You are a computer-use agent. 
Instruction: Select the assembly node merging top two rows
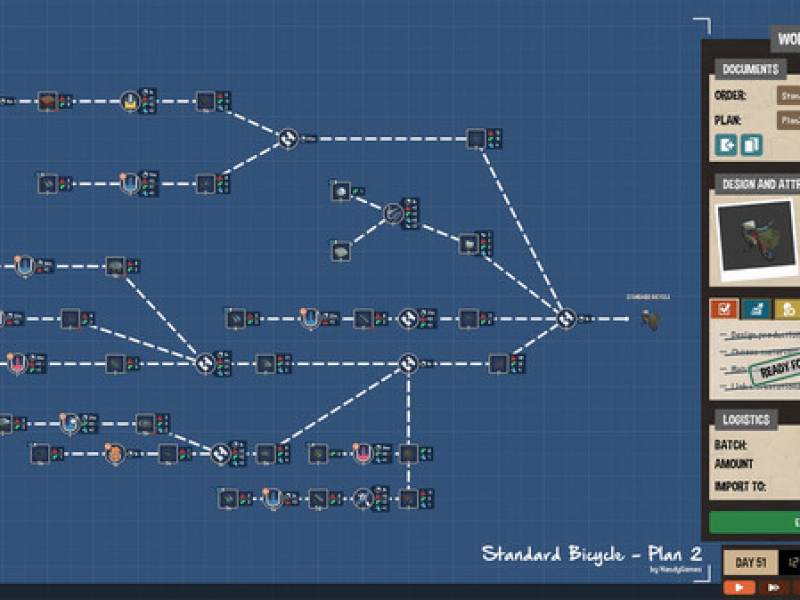288,138
